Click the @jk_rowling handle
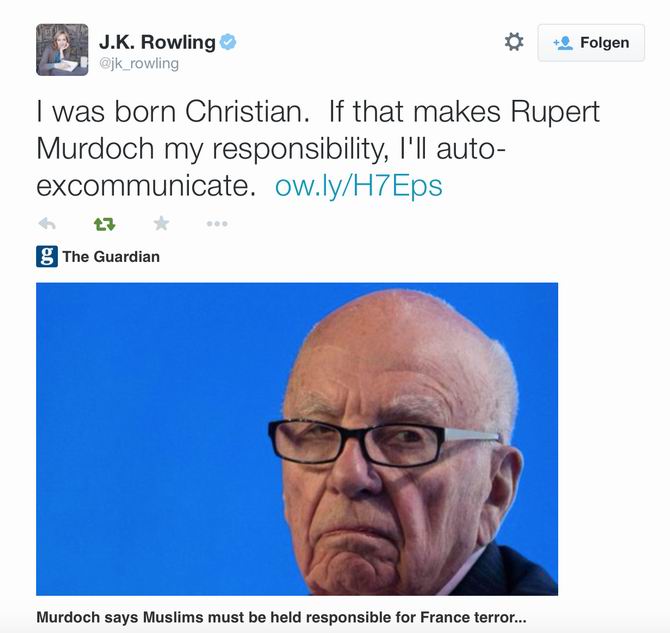This screenshot has height=633, width=670. click(139, 64)
